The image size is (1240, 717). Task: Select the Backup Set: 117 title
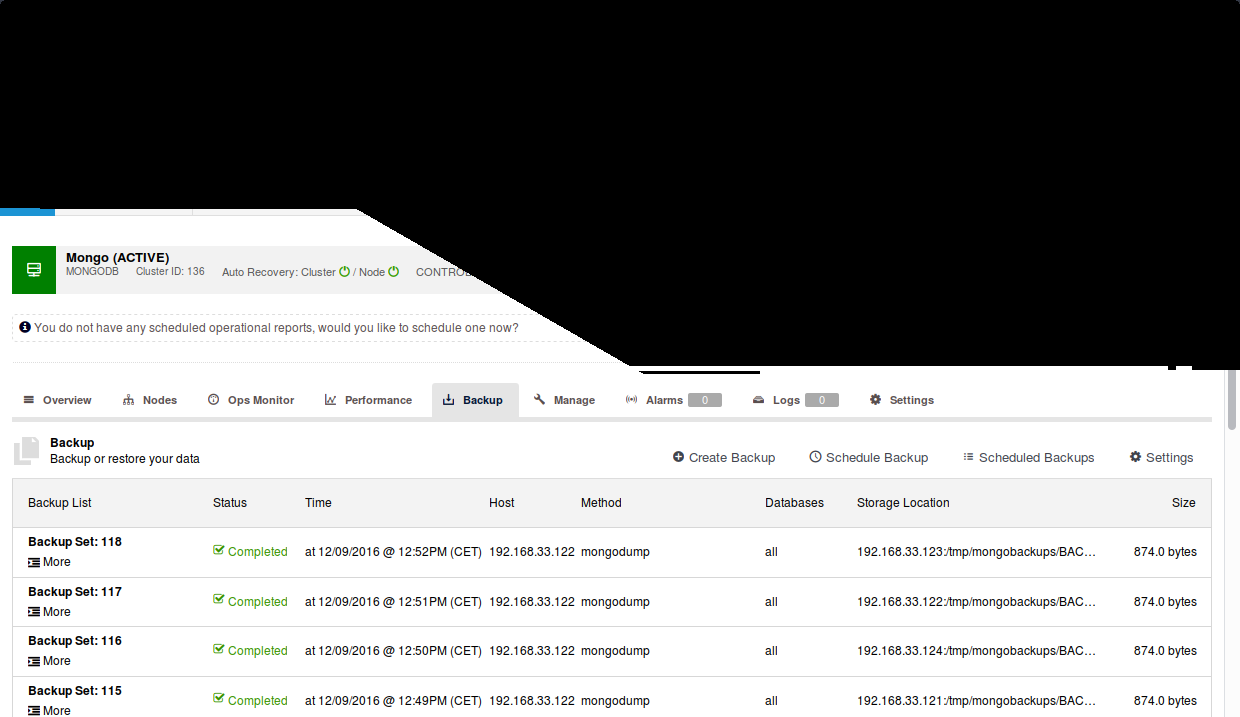coord(75,592)
